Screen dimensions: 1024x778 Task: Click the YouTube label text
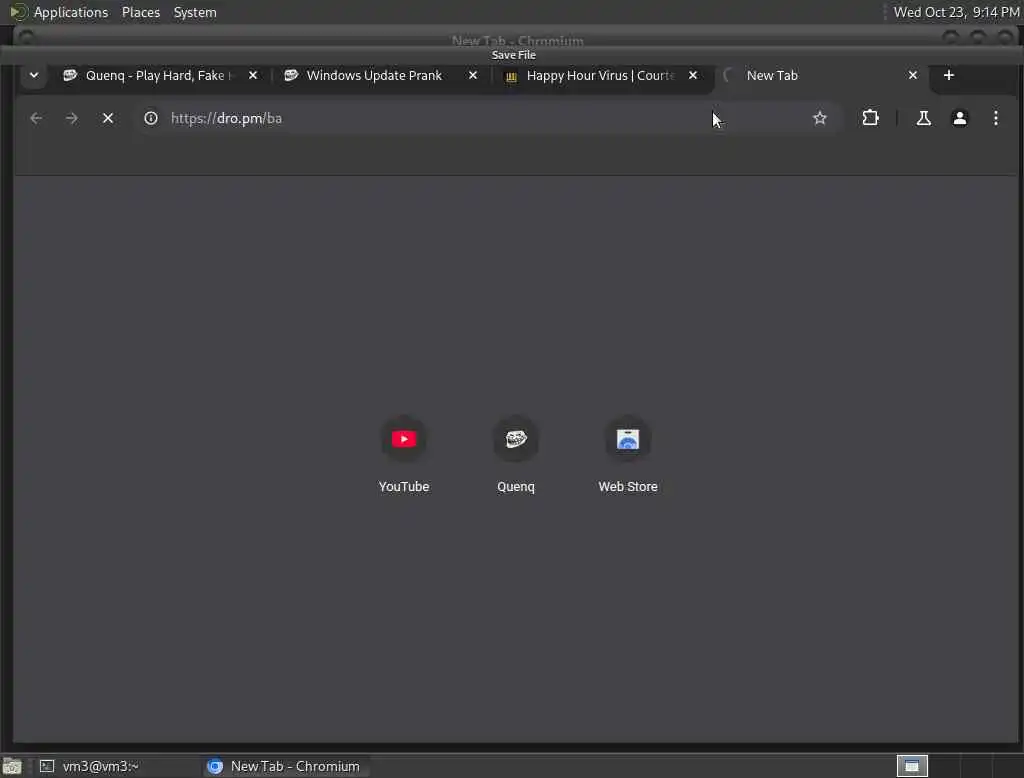pyautogui.click(x=404, y=487)
